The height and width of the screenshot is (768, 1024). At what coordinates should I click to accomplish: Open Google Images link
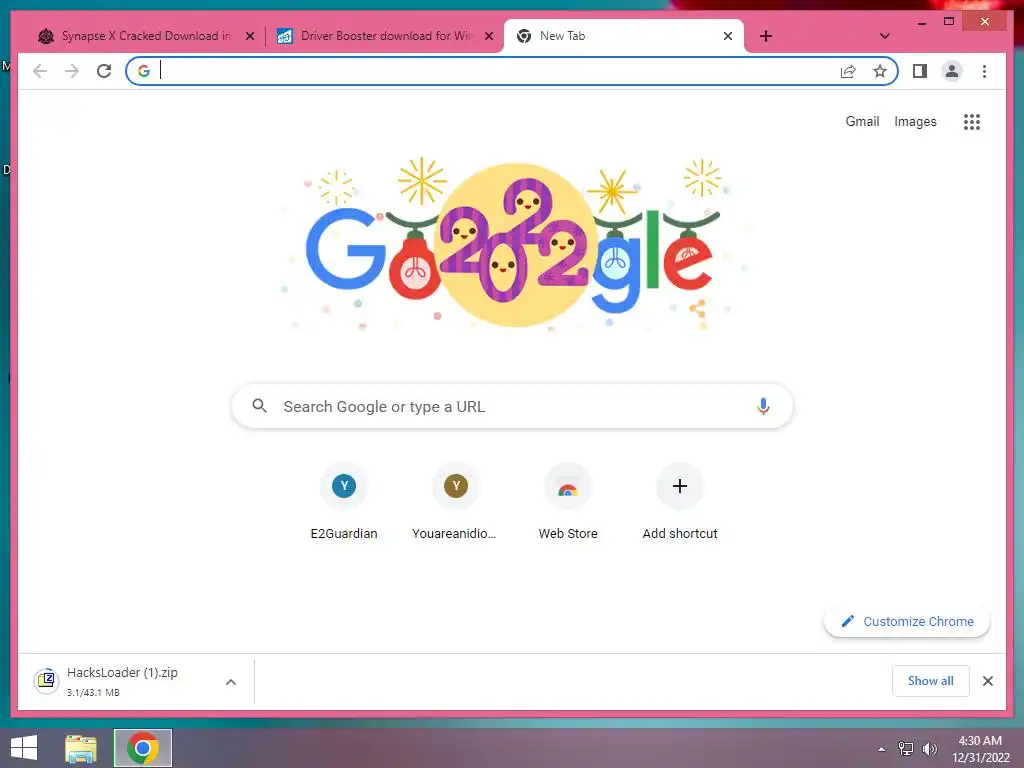pos(915,121)
